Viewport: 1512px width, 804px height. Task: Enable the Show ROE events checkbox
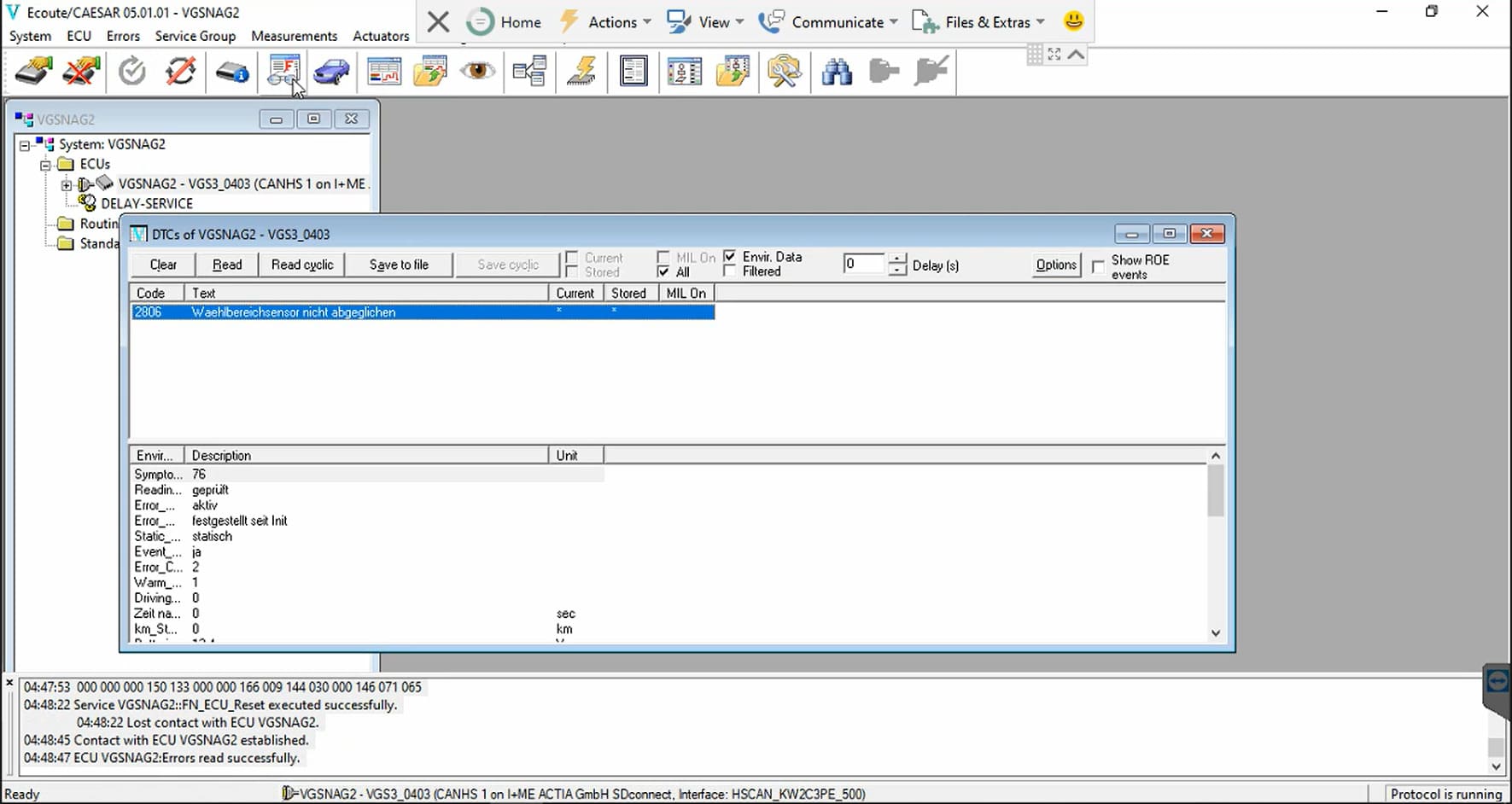coord(1098,266)
